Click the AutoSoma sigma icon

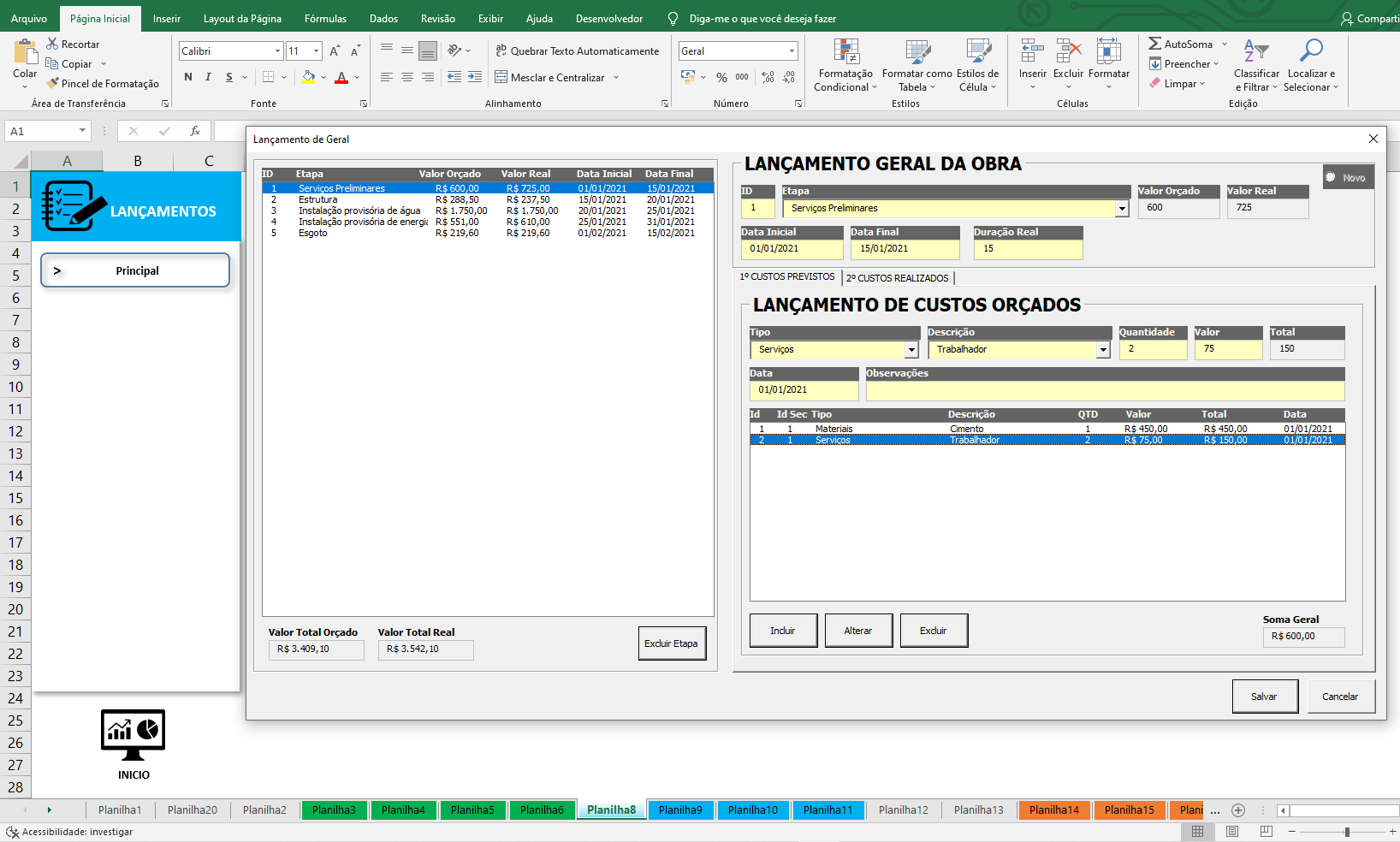pyautogui.click(x=1154, y=44)
